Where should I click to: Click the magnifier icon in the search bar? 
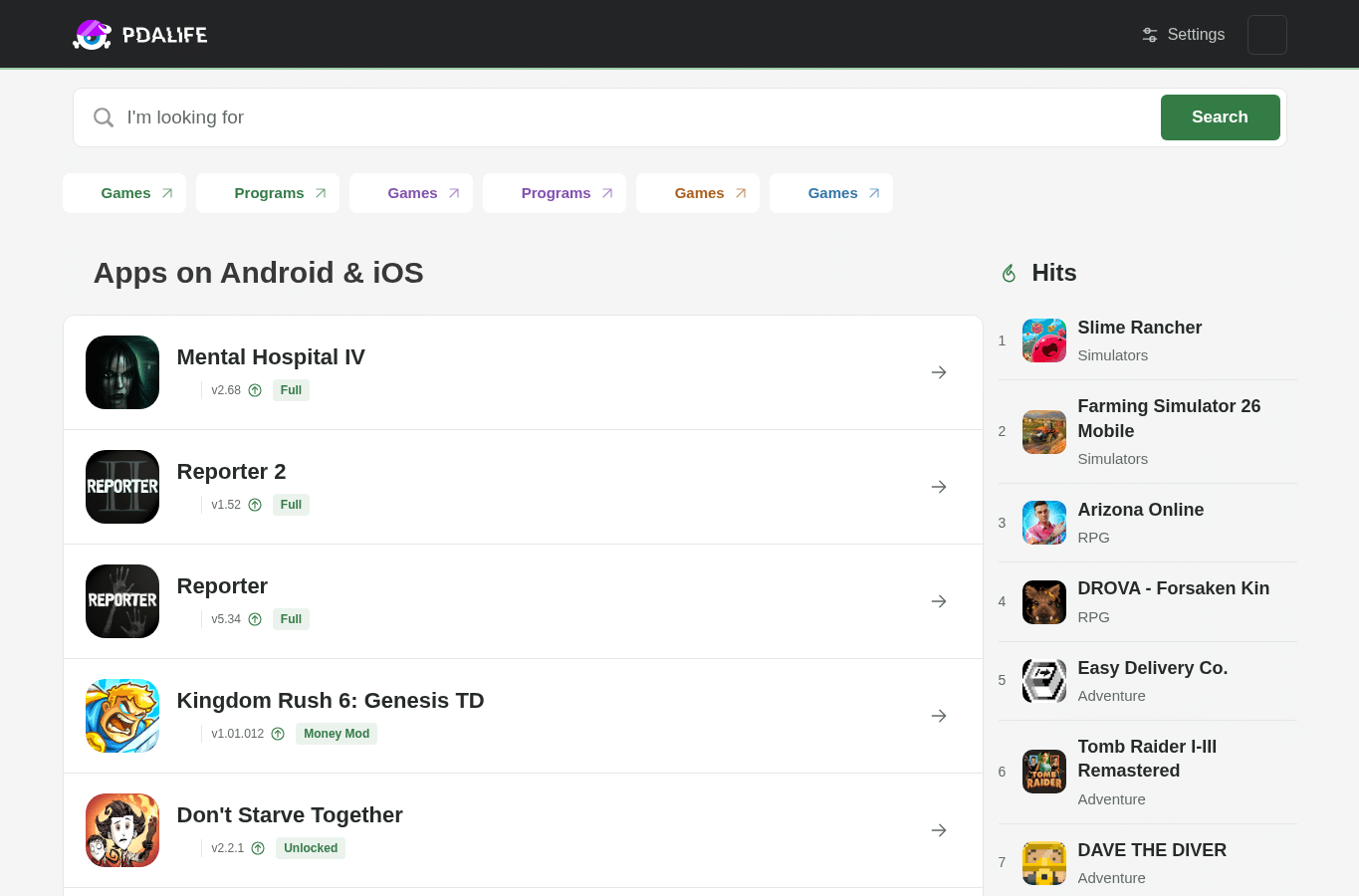click(104, 117)
